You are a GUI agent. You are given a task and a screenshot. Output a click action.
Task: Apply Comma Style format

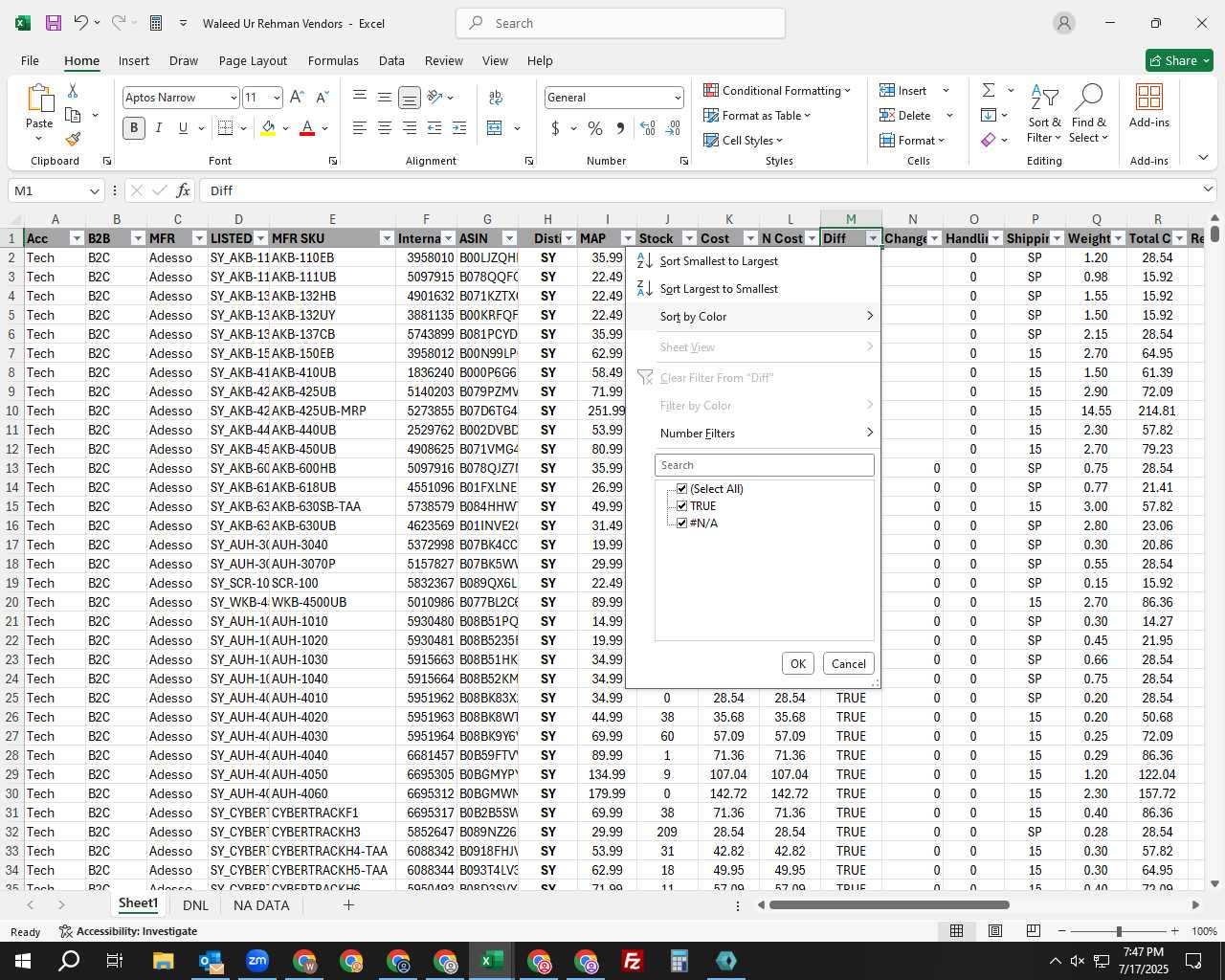pos(620,127)
